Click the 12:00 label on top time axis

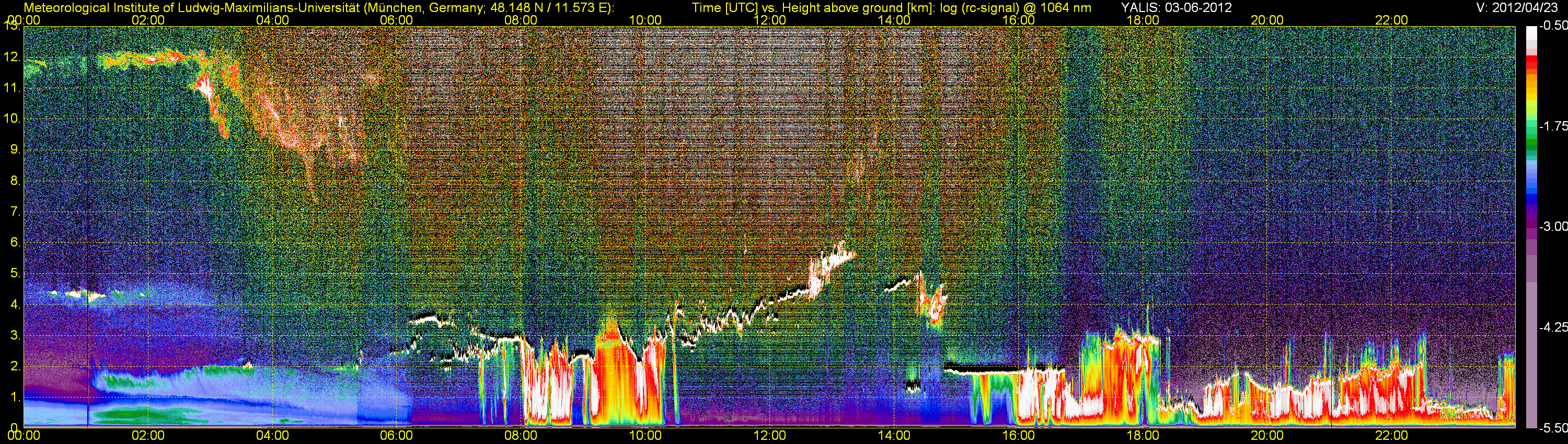pyautogui.click(x=769, y=20)
